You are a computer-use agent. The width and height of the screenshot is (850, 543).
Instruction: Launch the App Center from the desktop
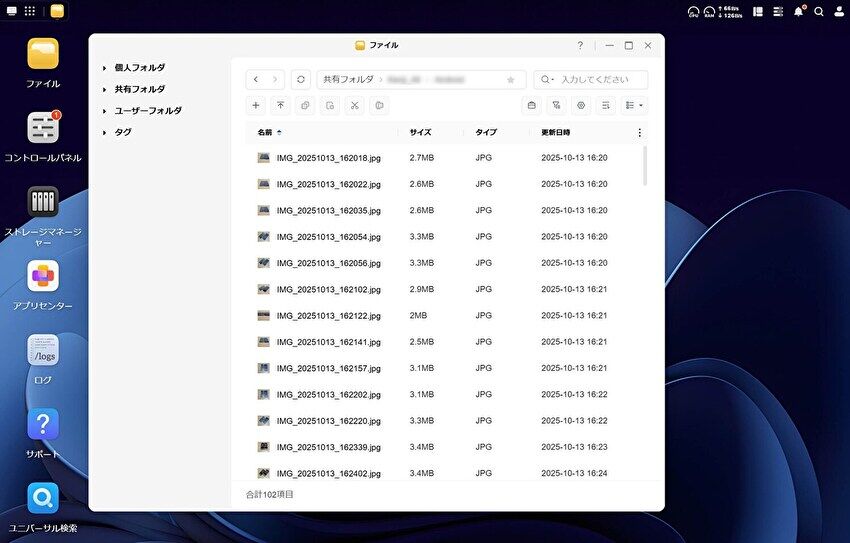pyautogui.click(x=42, y=276)
